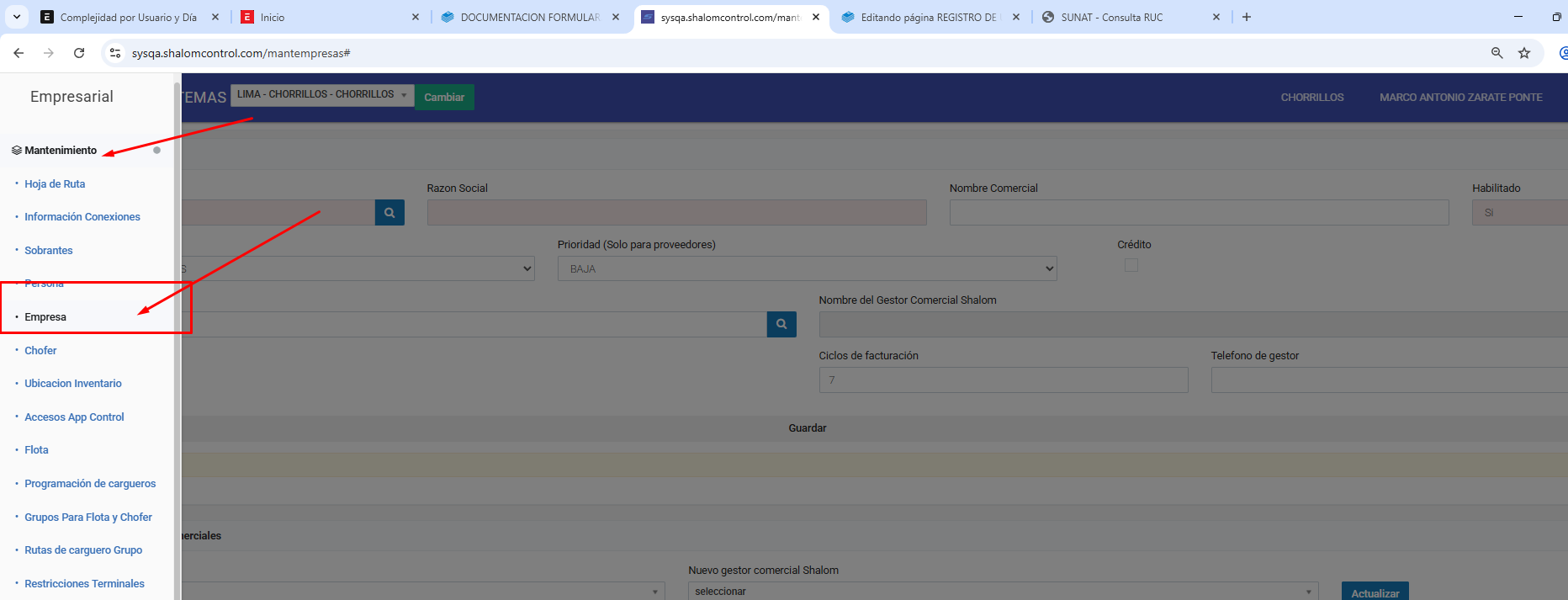
Task: Open the tab search chevron in browser
Action: (16, 17)
